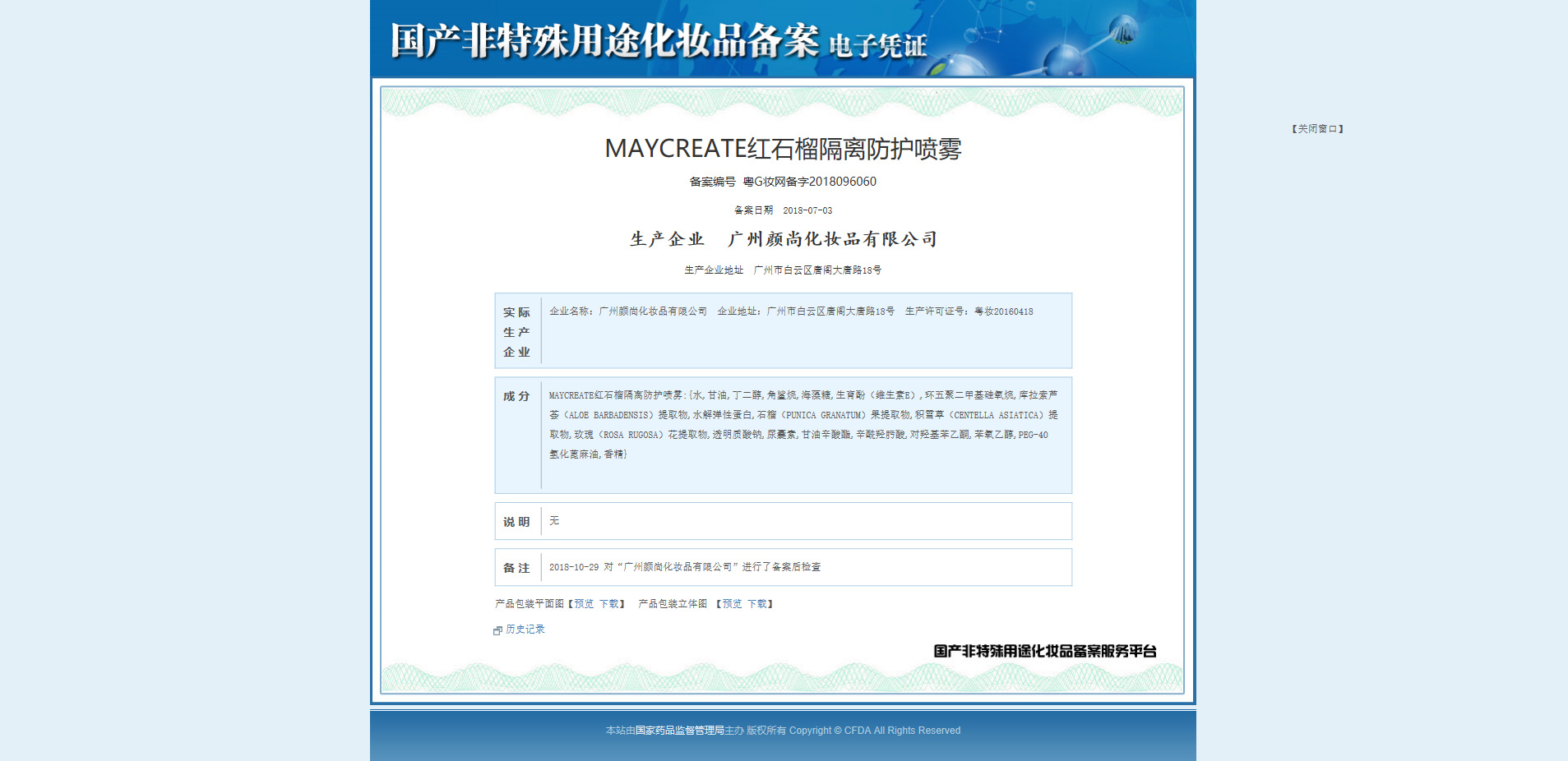Click the 说明 row label
This screenshot has width=1568, height=761.
(516, 522)
